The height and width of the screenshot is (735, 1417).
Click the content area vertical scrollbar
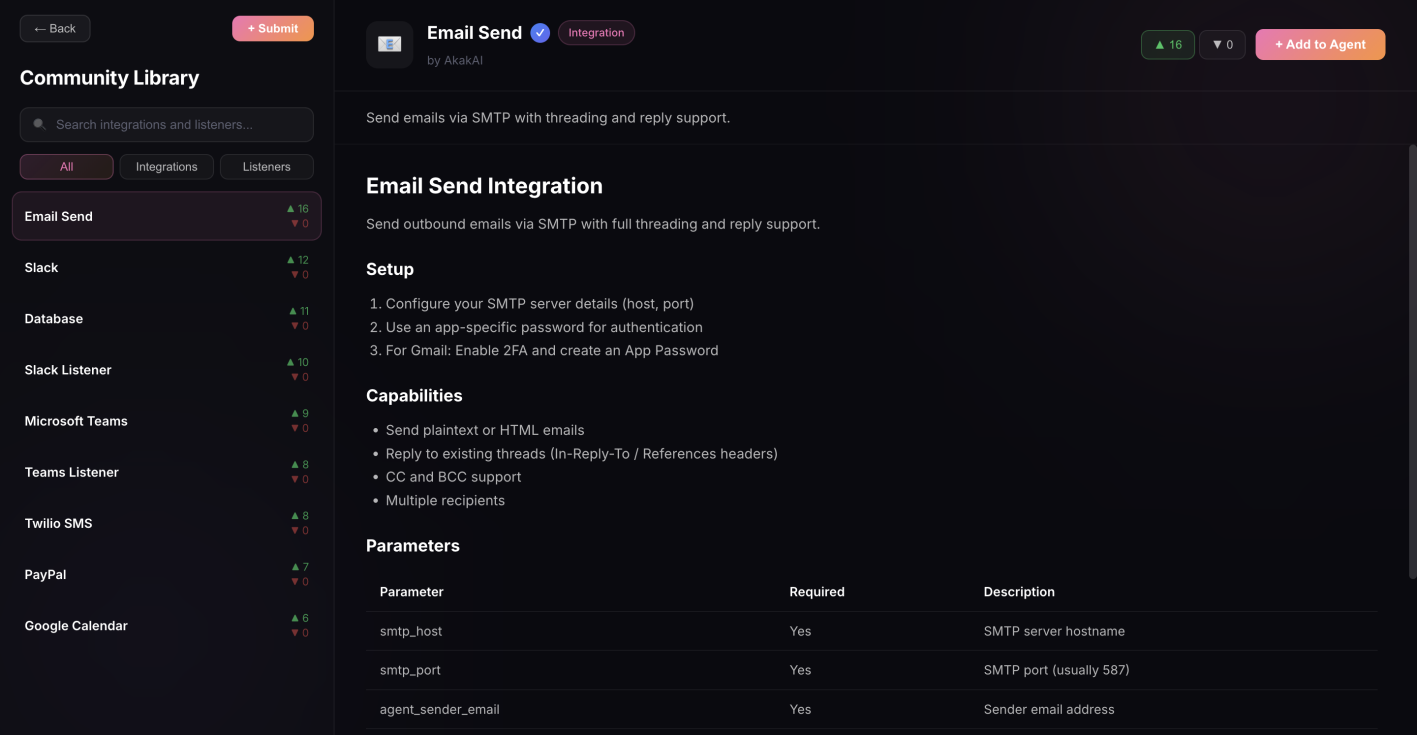(x=1411, y=360)
